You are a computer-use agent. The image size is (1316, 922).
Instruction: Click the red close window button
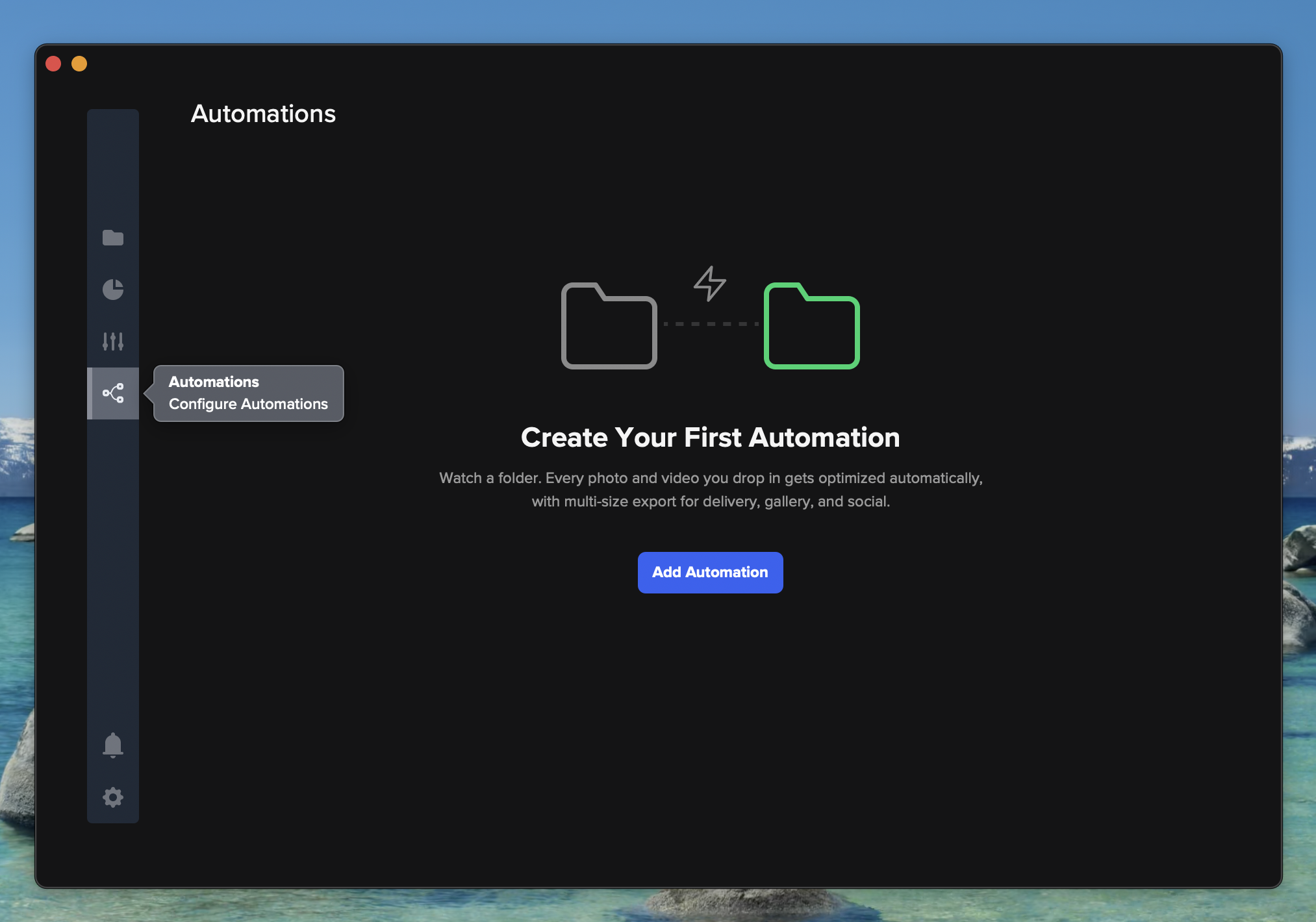53,64
